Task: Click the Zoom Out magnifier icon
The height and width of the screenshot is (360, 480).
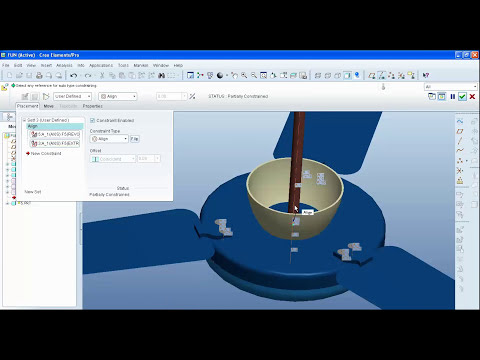Action: [x=254, y=76]
